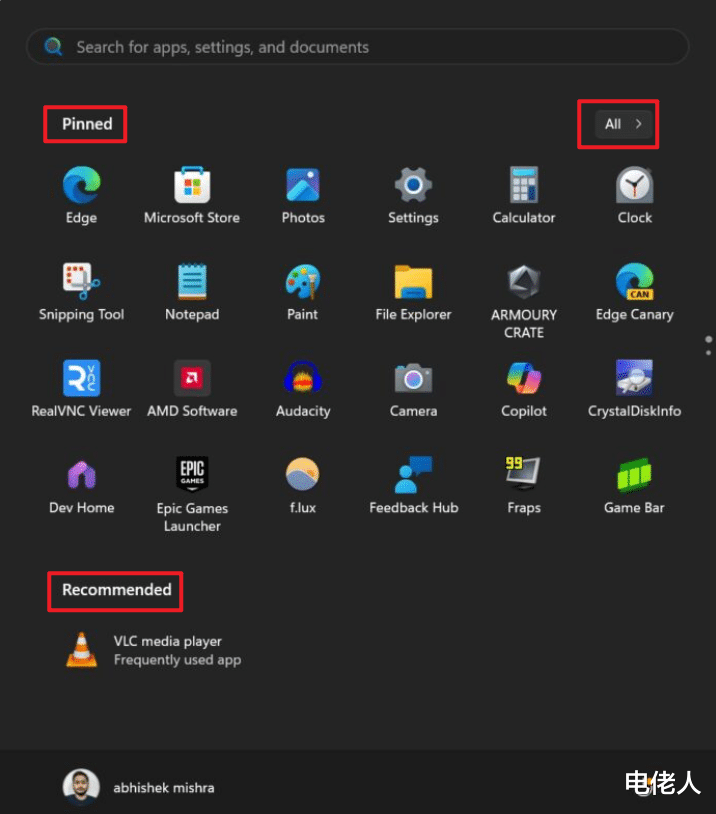Open Feedback Hub

point(413,485)
